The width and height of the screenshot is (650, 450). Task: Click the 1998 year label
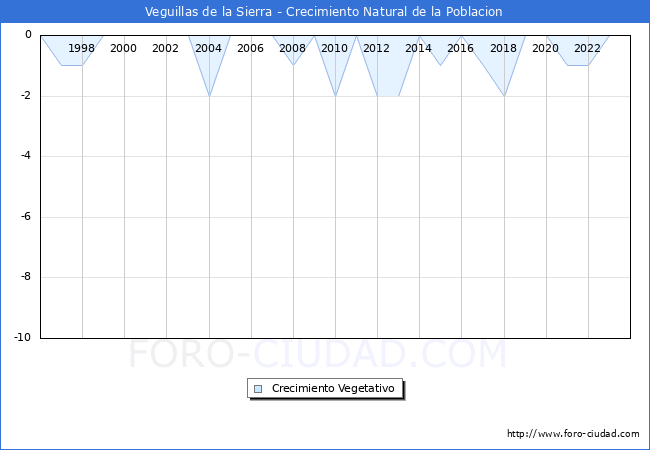[x=81, y=48]
